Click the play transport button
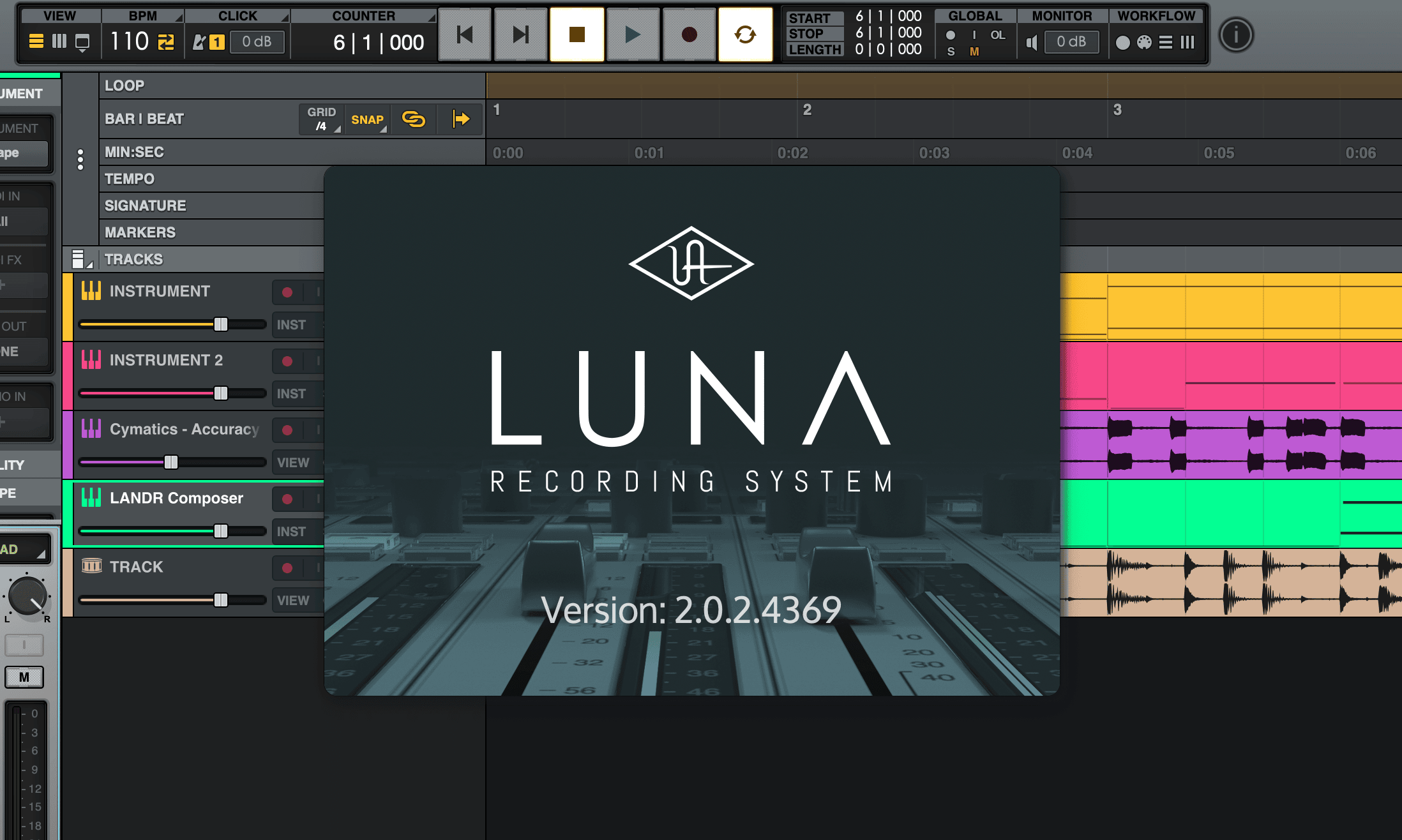This screenshot has height=840, width=1402. coord(632,34)
